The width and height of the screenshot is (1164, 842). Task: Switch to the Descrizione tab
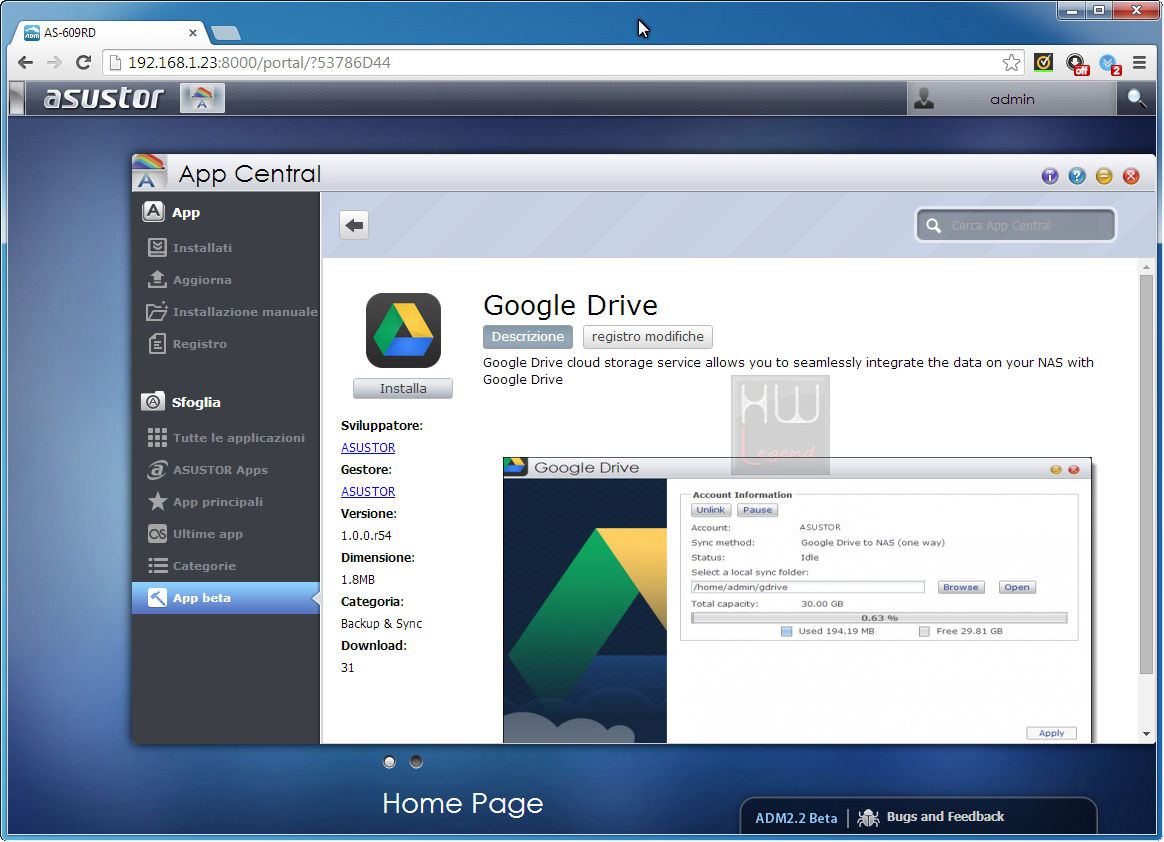528,336
